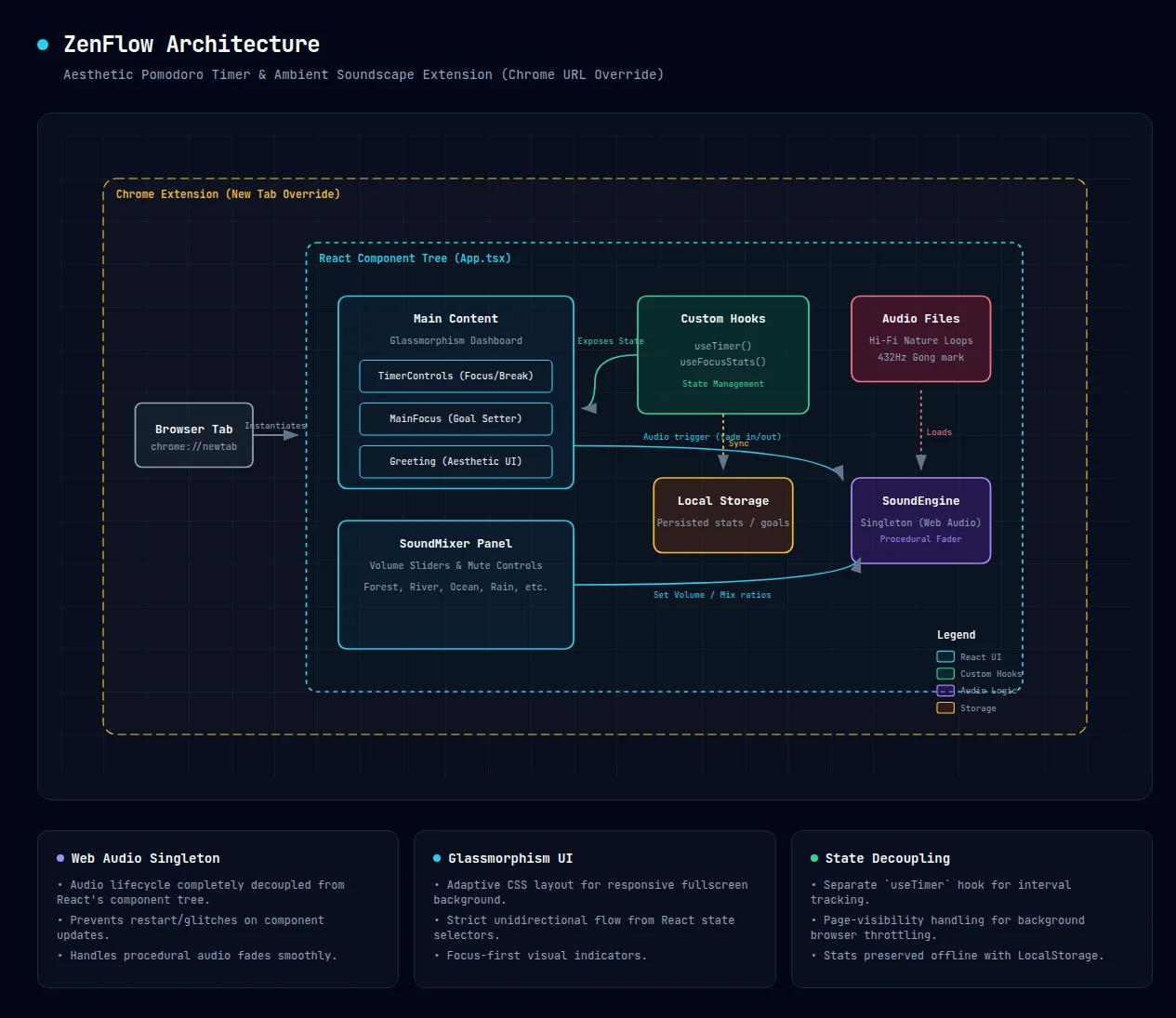Viewport: 1176px width, 1018px height.
Task: Click the purple dot by Web Audio Singleton
Action: point(60,859)
